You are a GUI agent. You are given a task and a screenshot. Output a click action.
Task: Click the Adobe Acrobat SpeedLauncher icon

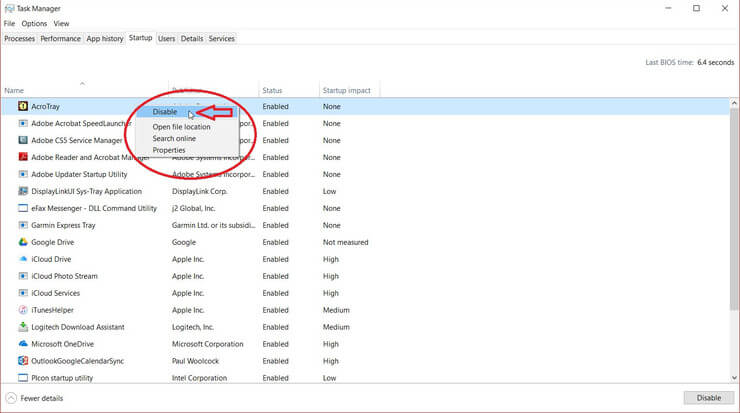coord(23,123)
